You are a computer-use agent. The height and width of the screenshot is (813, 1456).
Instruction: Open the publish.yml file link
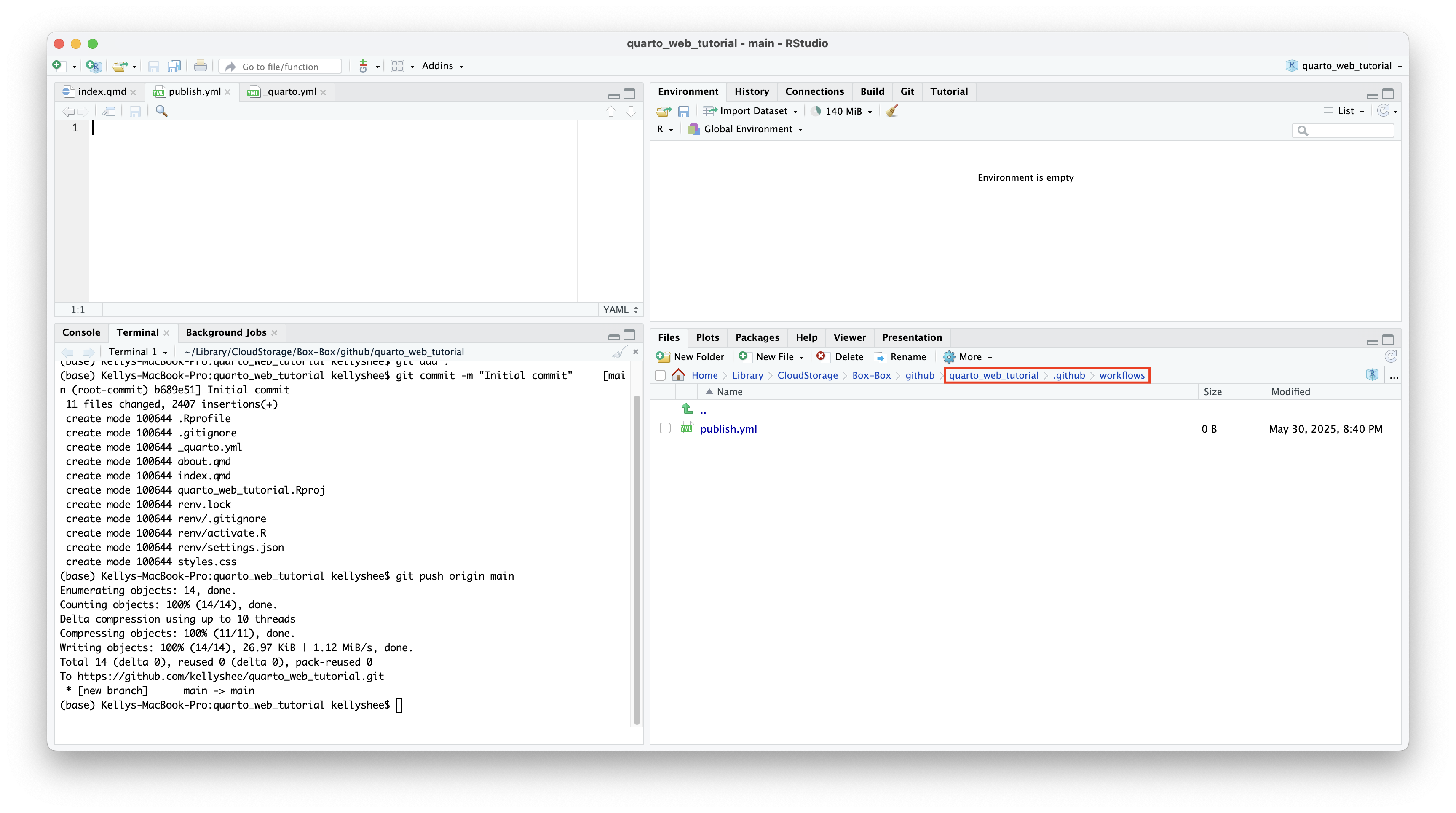coord(728,429)
